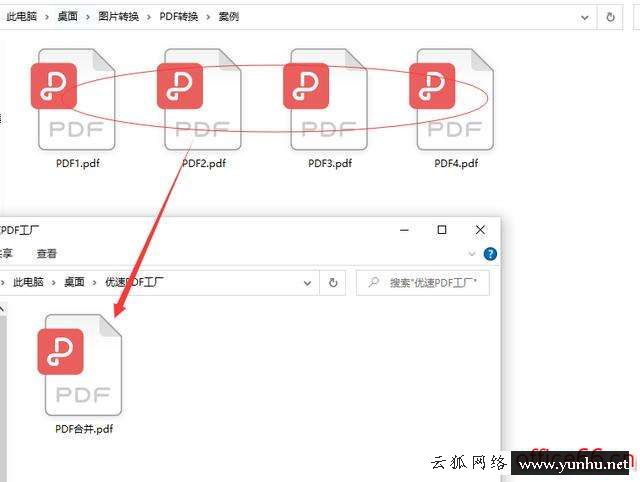Open the 查看 tab in PDF工厂 window
The height and width of the screenshot is (482, 640).
[x=47, y=254]
